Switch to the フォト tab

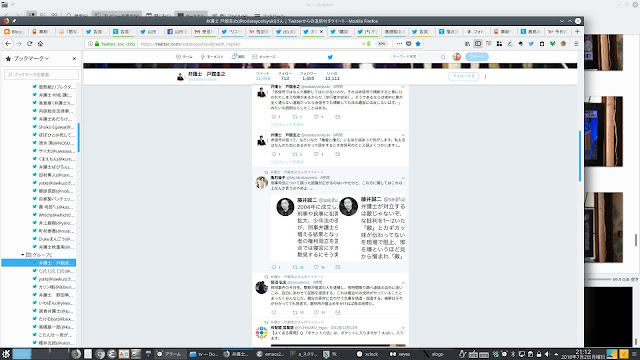click(476, 31)
